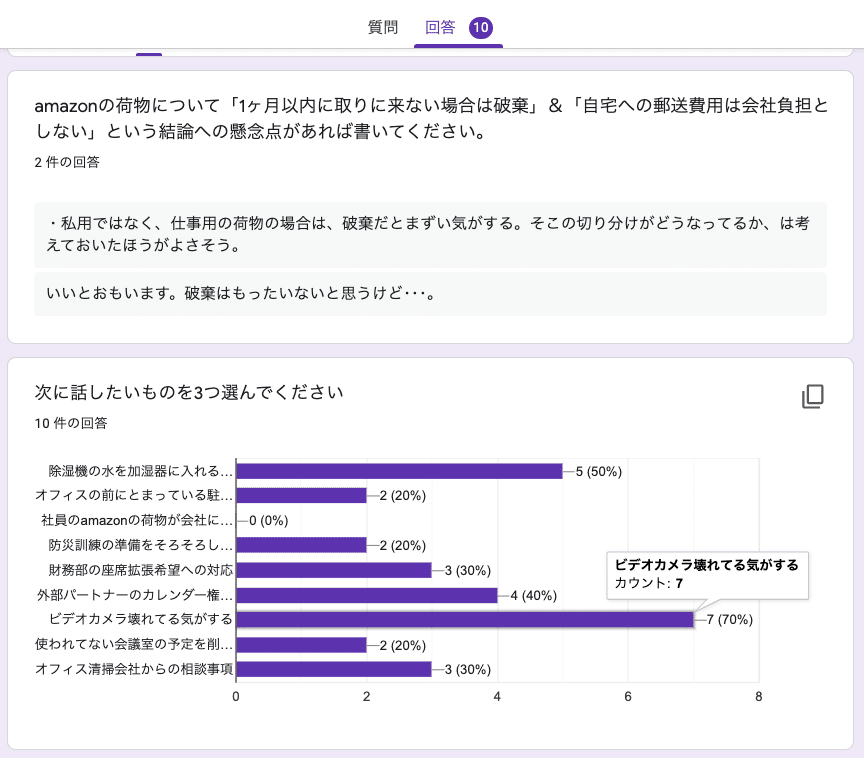Click the bar for 防災訓練の準備

click(x=300, y=545)
